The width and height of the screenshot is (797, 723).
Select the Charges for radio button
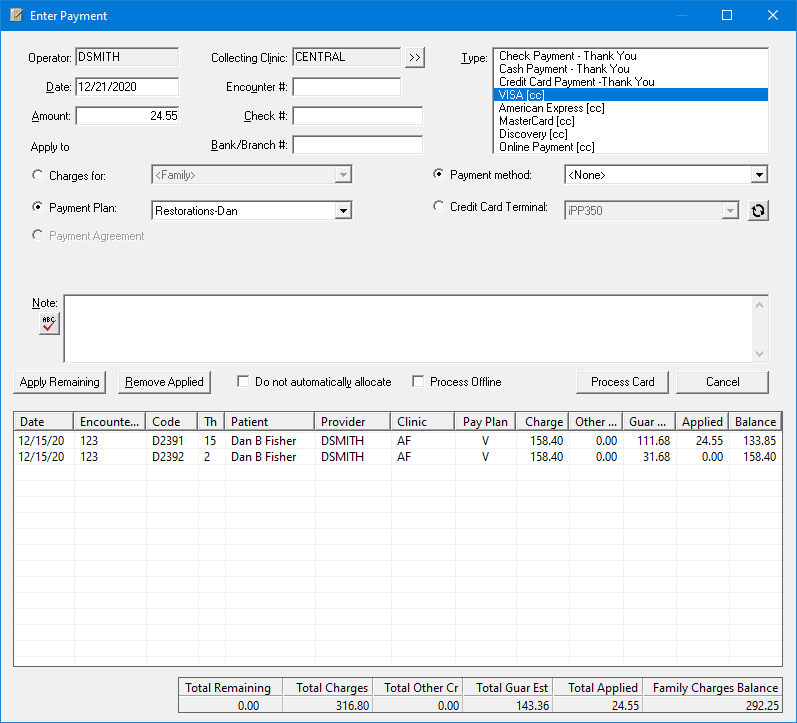38,175
